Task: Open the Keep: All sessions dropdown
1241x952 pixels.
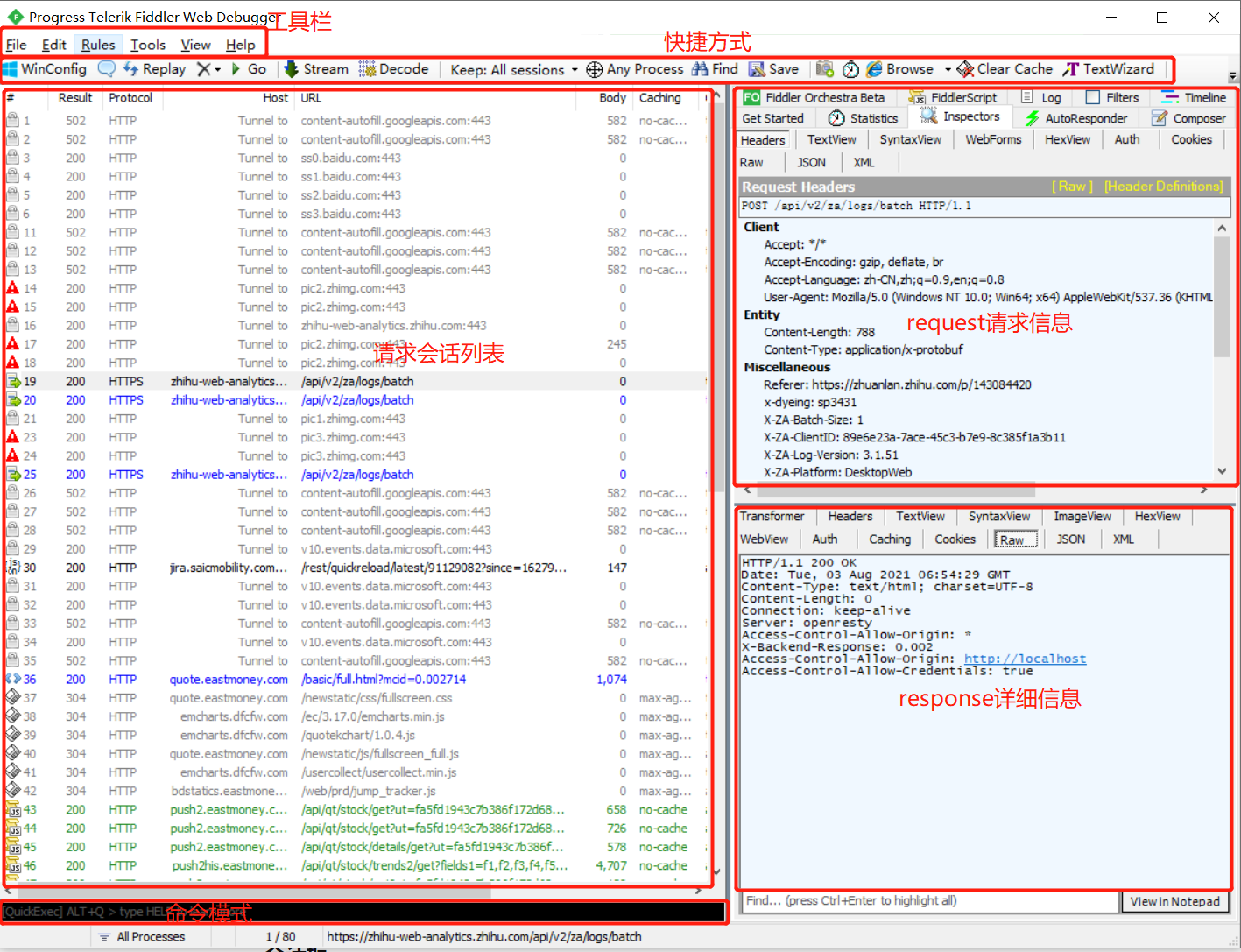Action: pyautogui.click(x=514, y=70)
